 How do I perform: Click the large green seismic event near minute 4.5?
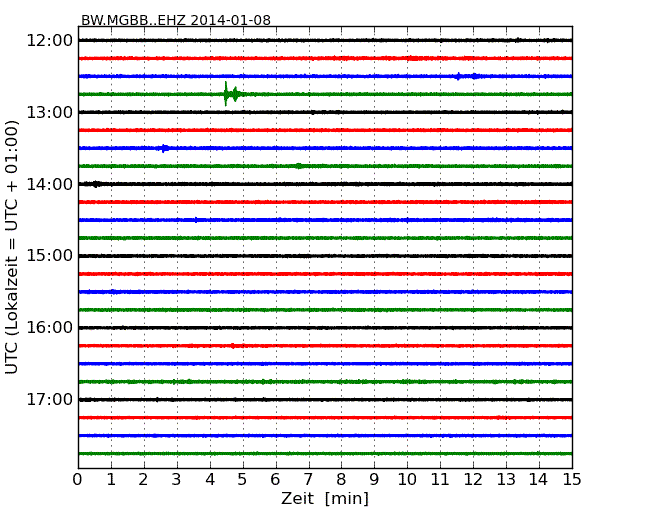pos(232,94)
